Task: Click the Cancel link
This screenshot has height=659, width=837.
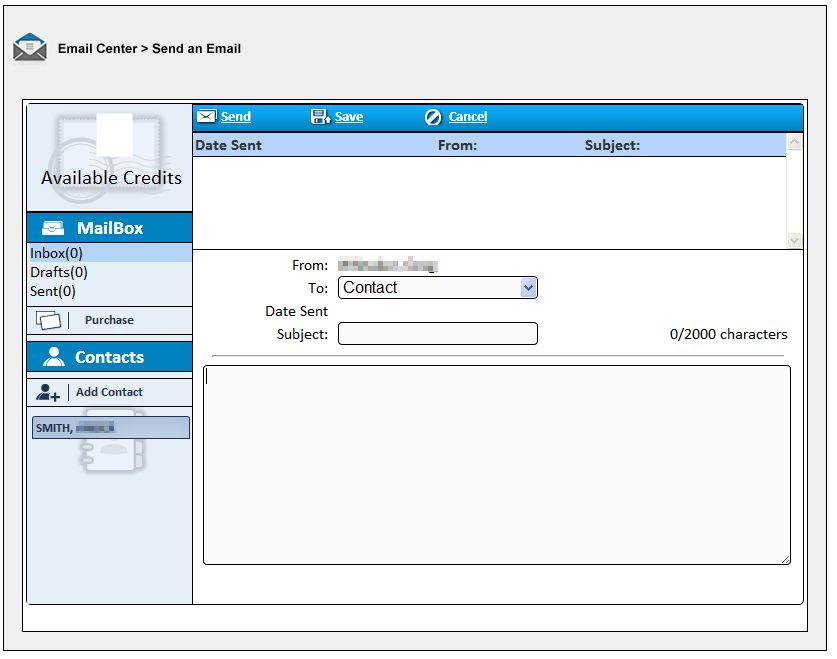Action: click(x=468, y=116)
